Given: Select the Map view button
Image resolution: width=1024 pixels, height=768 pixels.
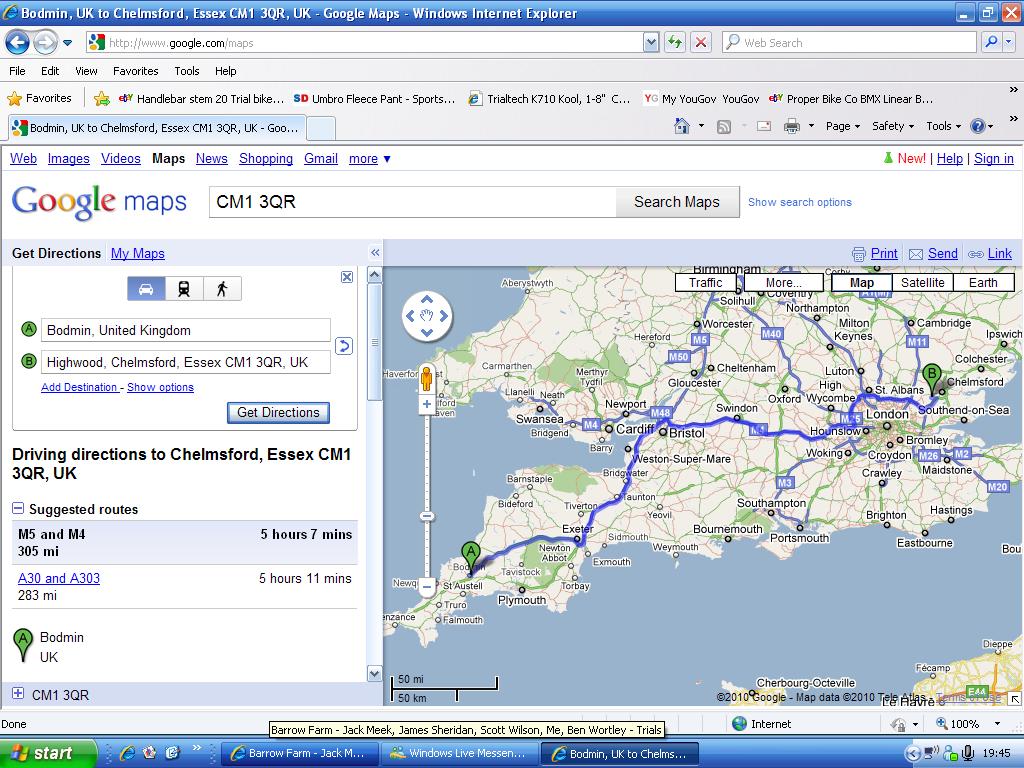Looking at the screenshot, I should tap(861, 283).
